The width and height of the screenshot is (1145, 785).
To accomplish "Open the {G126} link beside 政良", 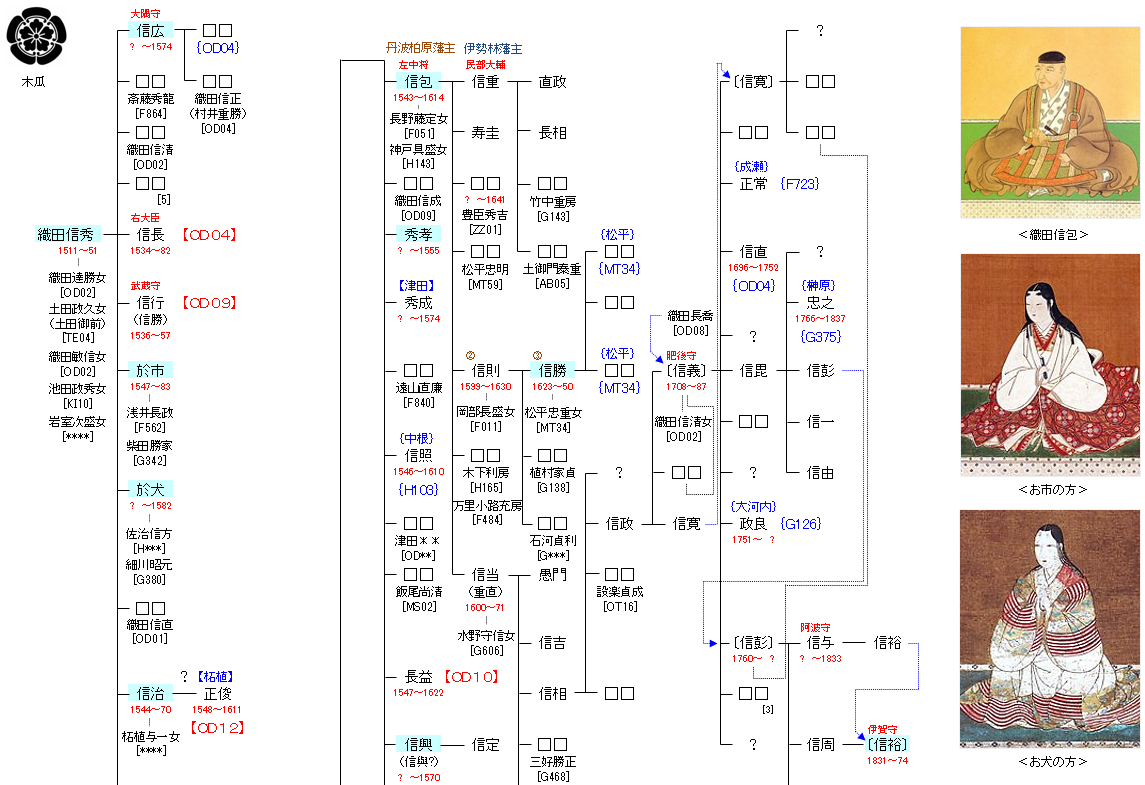I will click(x=801, y=523).
